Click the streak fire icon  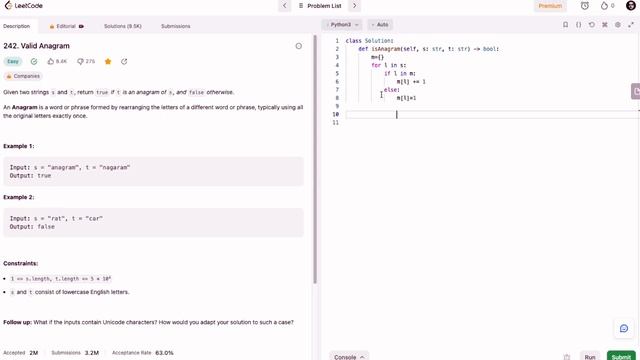604,6
